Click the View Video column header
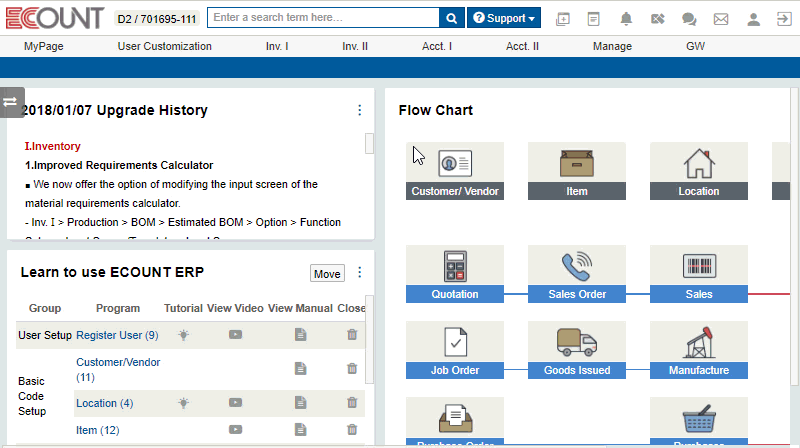800x448 pixels. (235, 308)
